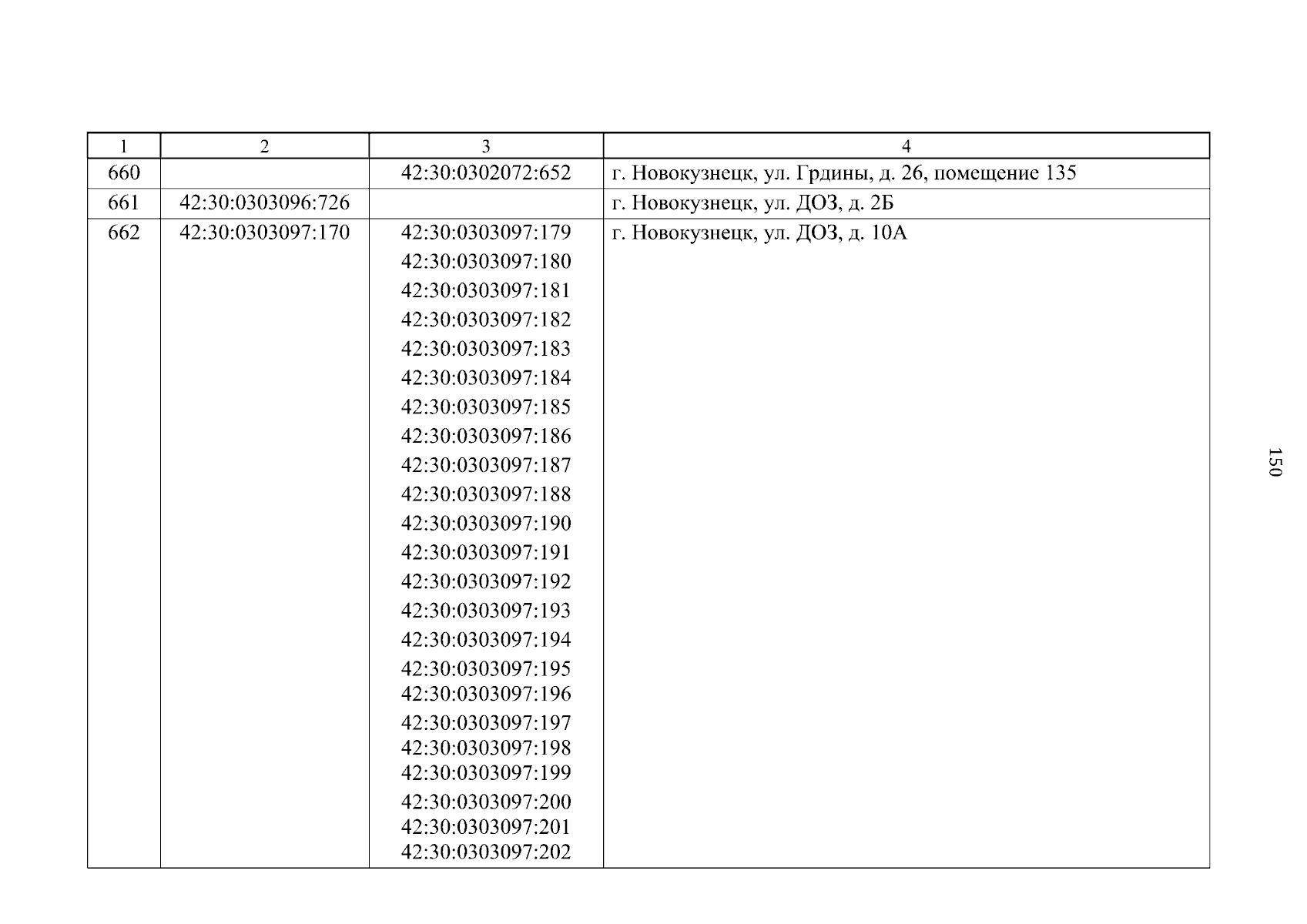Click column header 2
This screenshot has height=924, width=1307.
[x=265, y=146]
